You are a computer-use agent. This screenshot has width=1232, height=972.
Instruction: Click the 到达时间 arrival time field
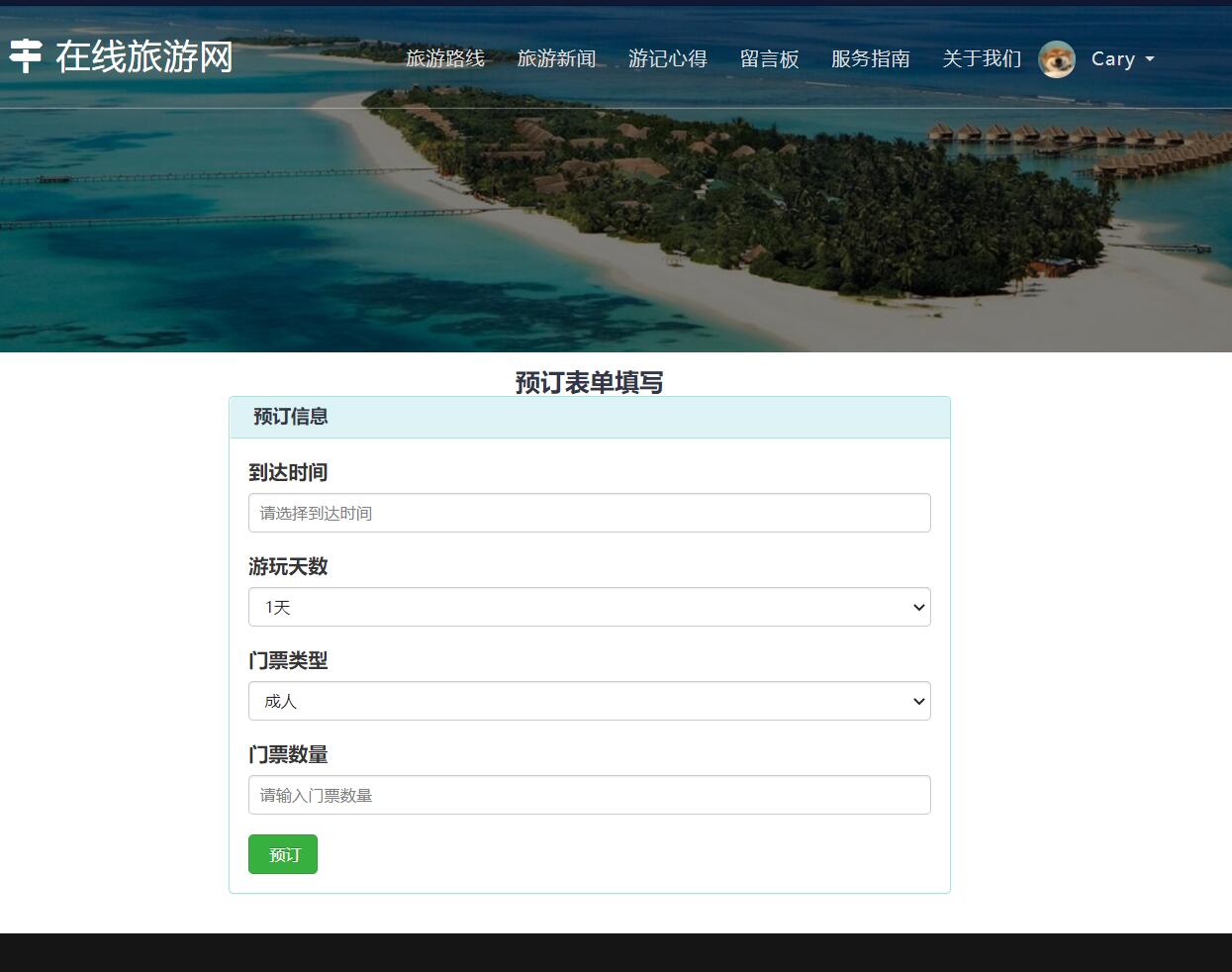(x=589, y=513)
